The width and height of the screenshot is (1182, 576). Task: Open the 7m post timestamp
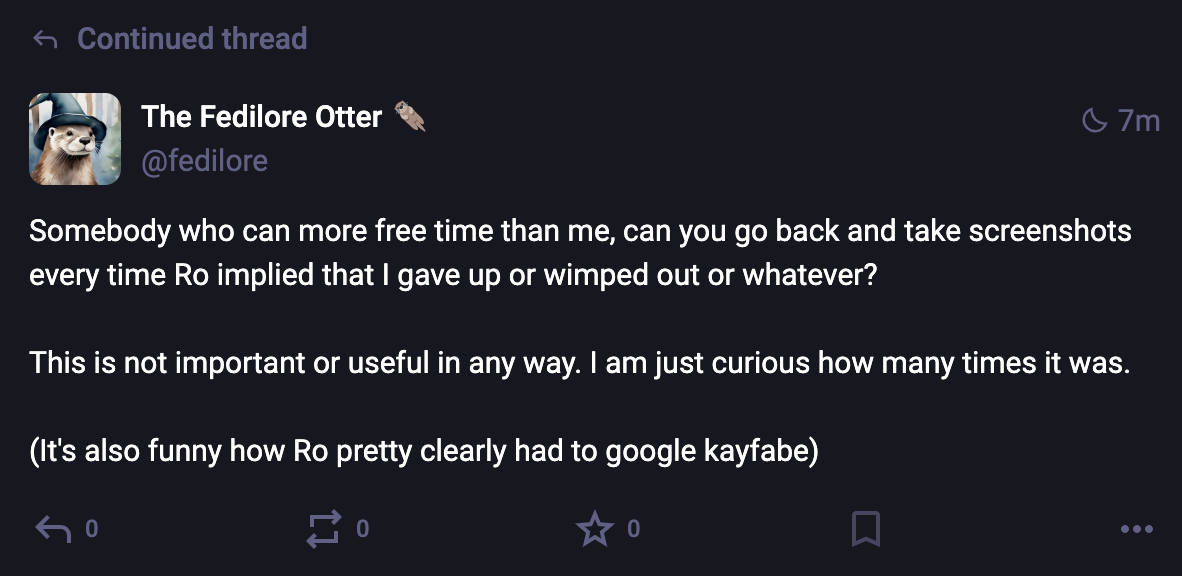[1139, 121]
